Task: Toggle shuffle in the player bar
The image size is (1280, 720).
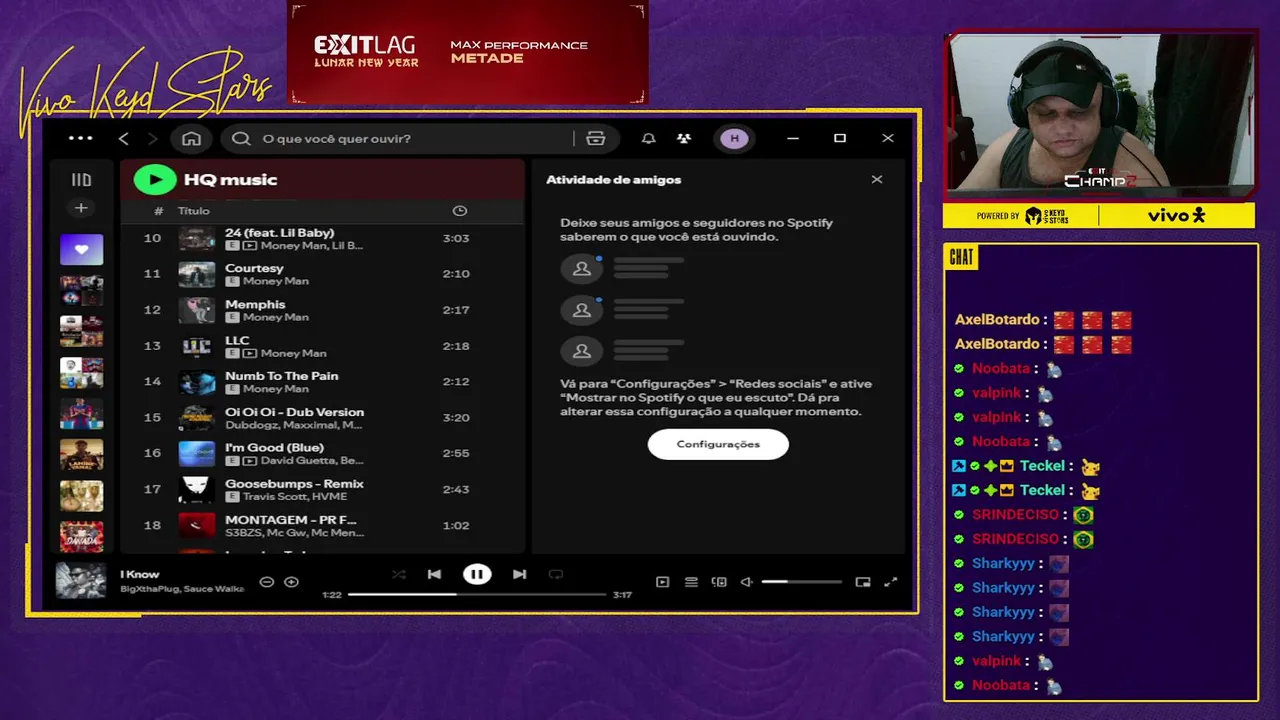Action: (399, 575)
